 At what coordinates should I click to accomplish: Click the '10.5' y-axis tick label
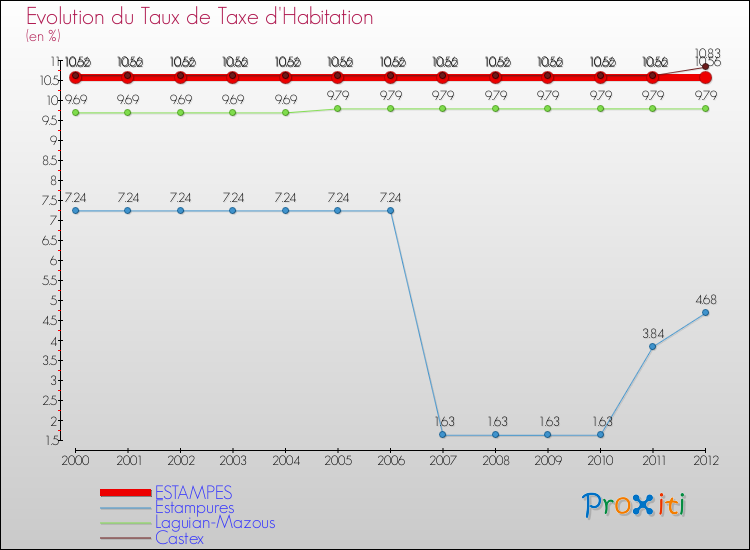49,80
